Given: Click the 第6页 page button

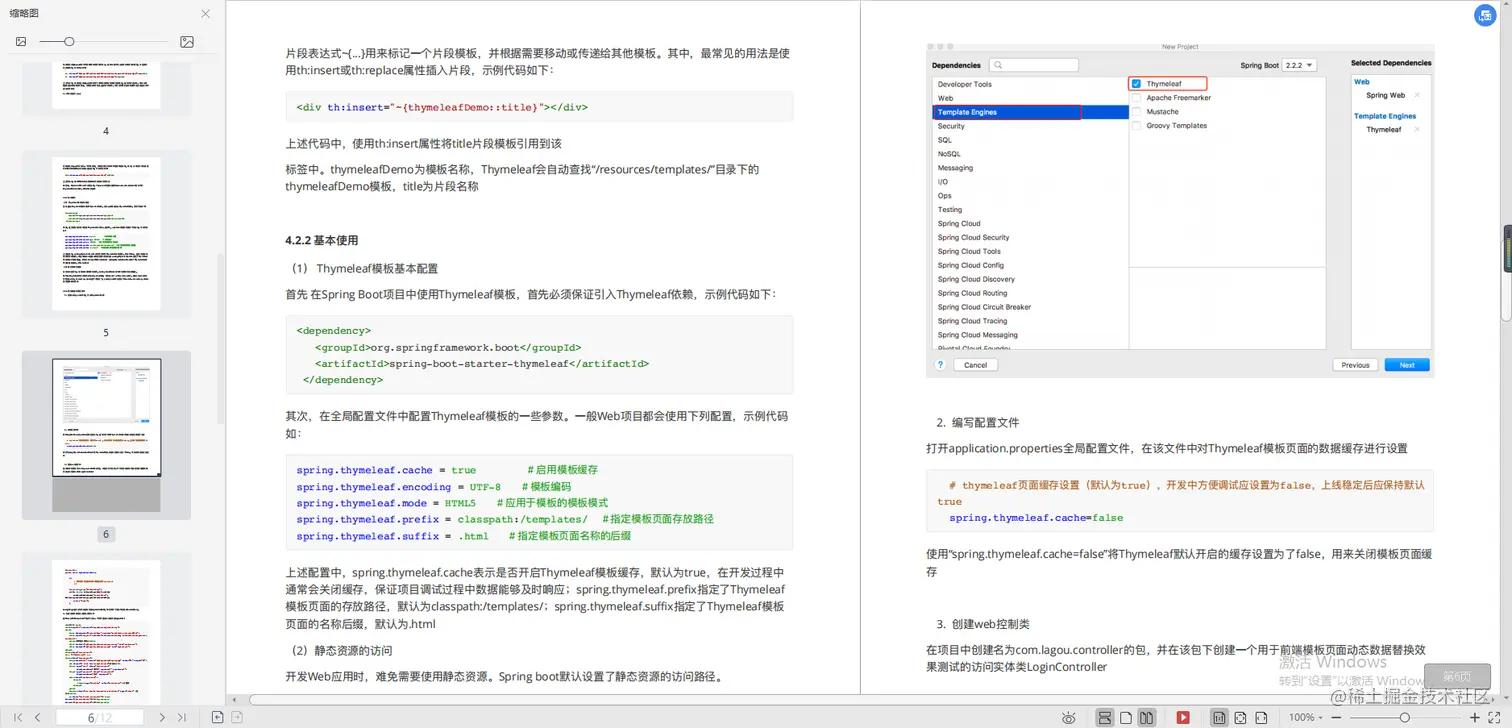Looking at the screenshot, I should click(x=1456, y=677).
